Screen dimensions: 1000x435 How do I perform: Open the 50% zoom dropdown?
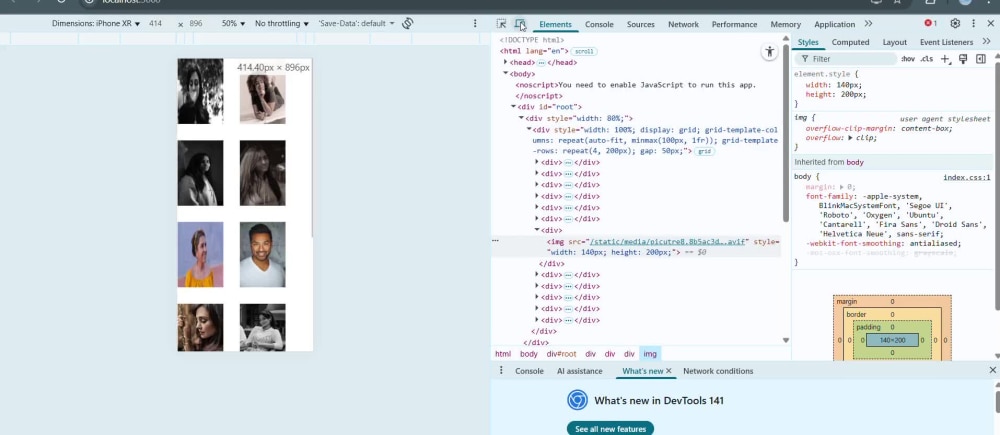[233, 24]
